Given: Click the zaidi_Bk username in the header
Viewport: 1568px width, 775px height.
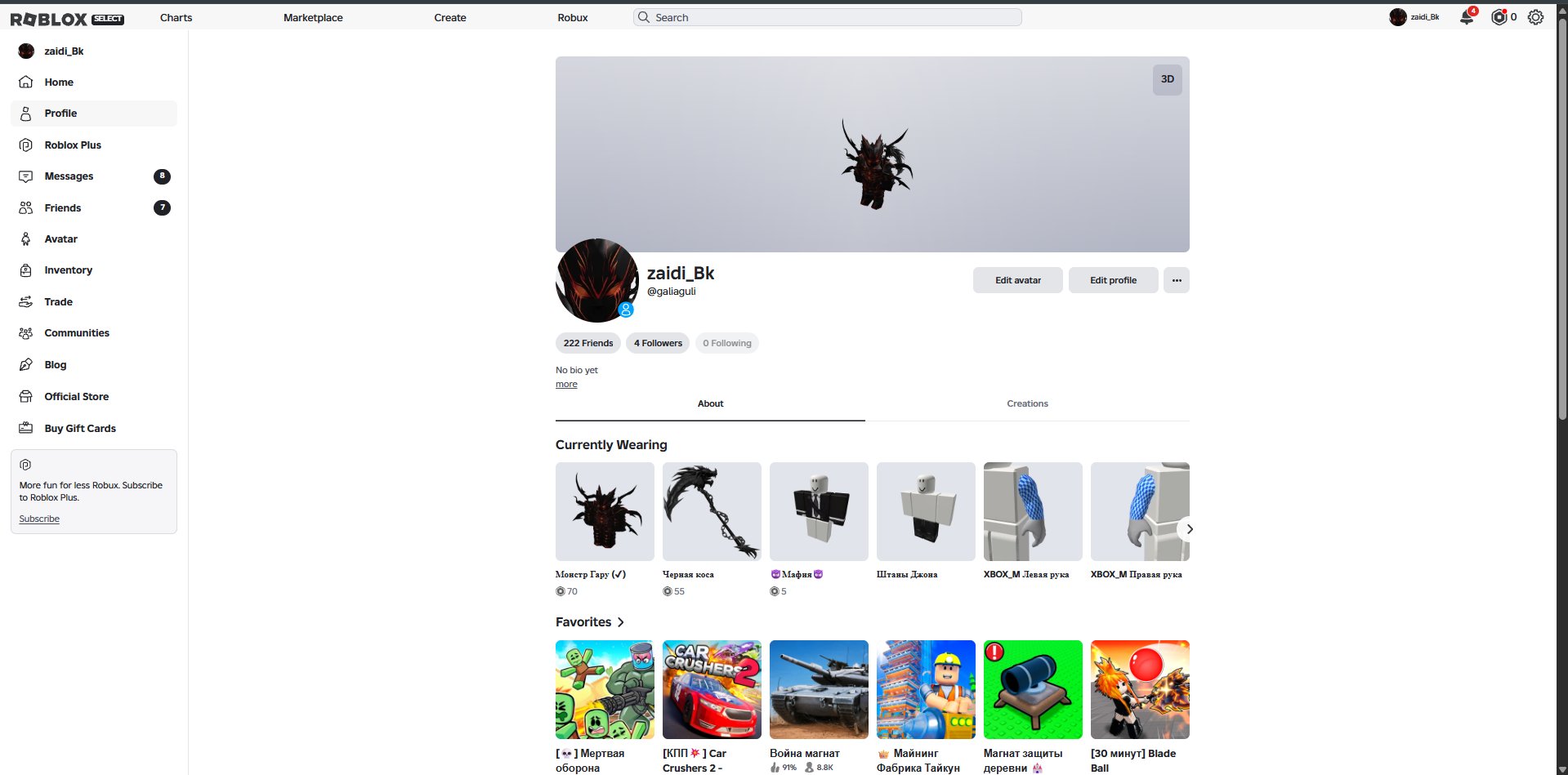Looking at the screenshot, I should 1425,17.
